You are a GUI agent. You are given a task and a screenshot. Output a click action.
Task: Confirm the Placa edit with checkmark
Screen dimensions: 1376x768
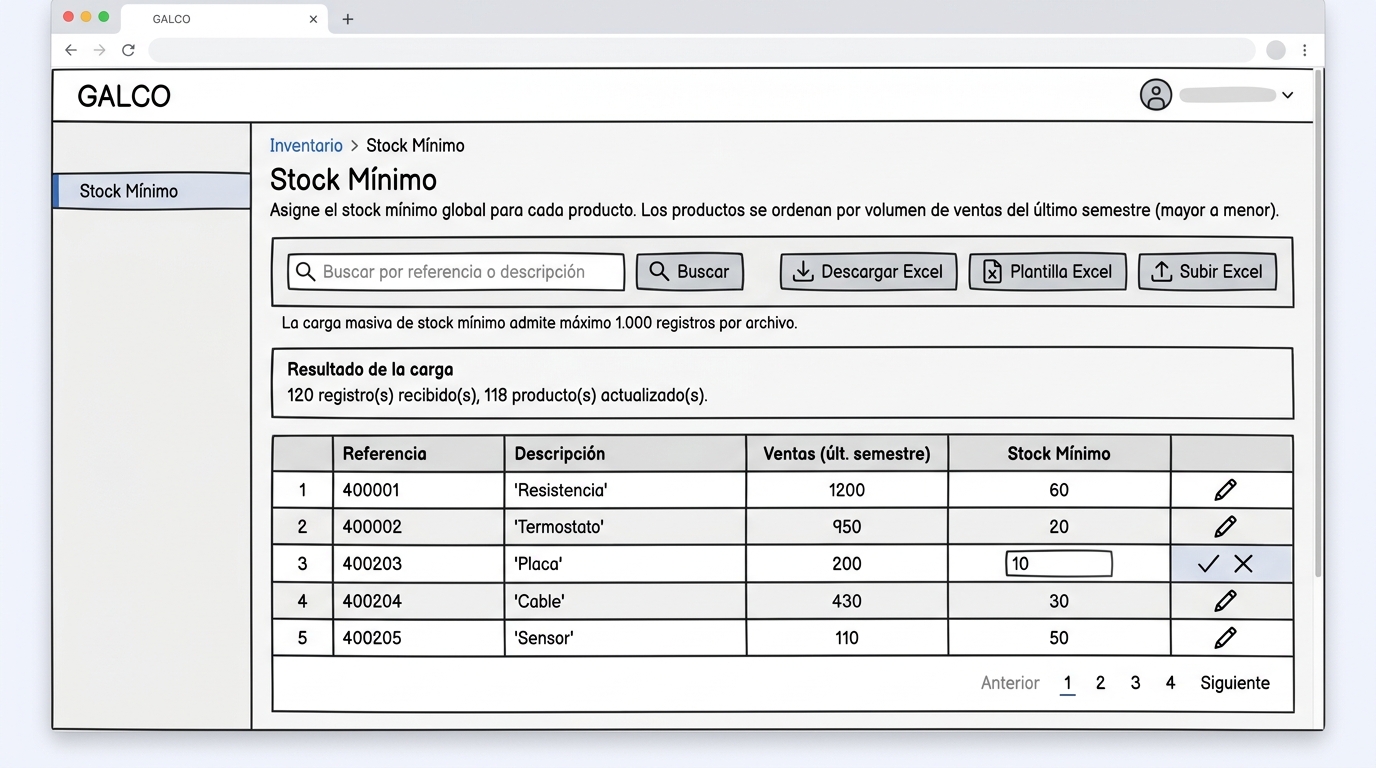tap(1208, 564)
